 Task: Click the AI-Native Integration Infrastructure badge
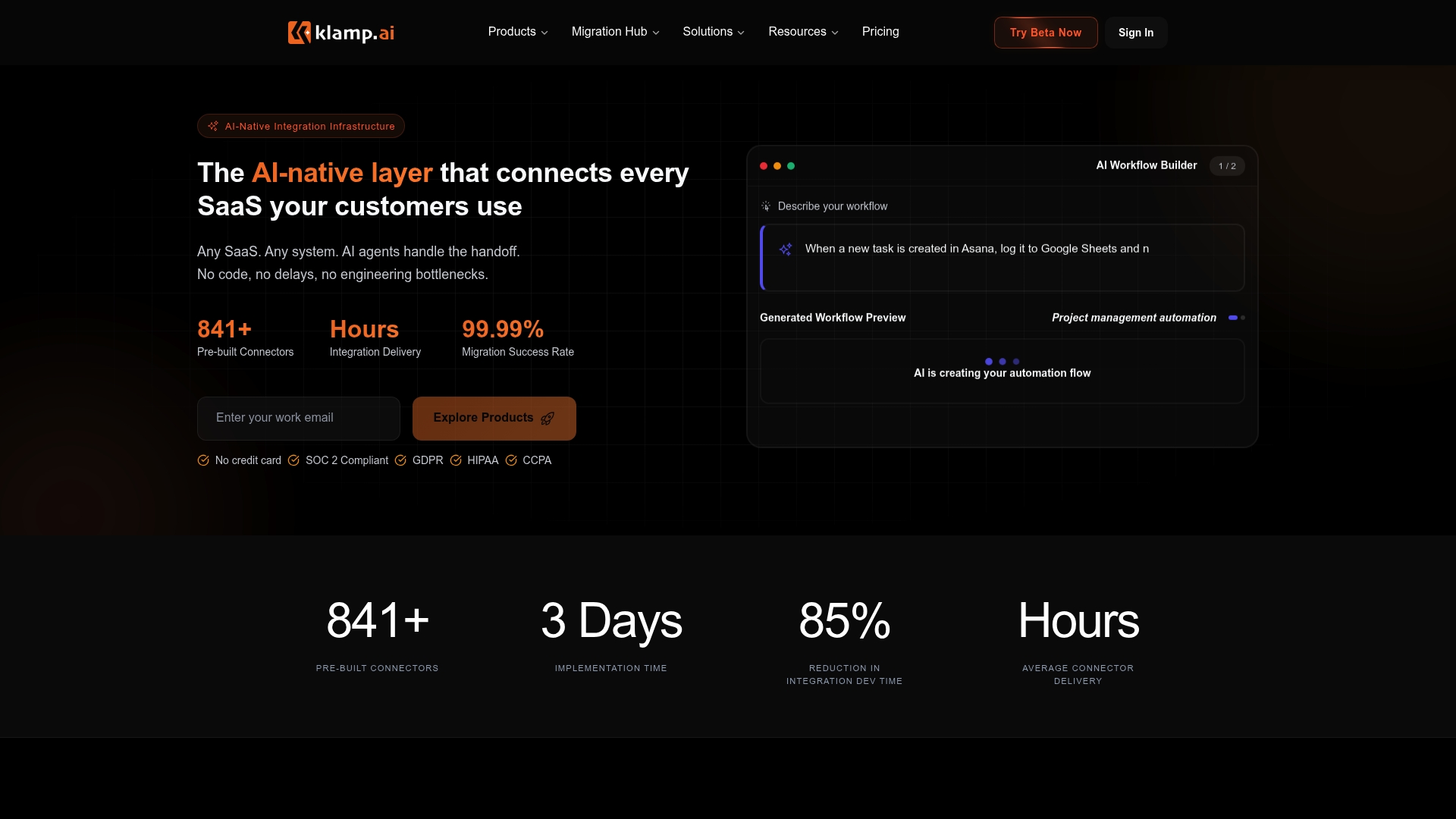click(301, 126)
